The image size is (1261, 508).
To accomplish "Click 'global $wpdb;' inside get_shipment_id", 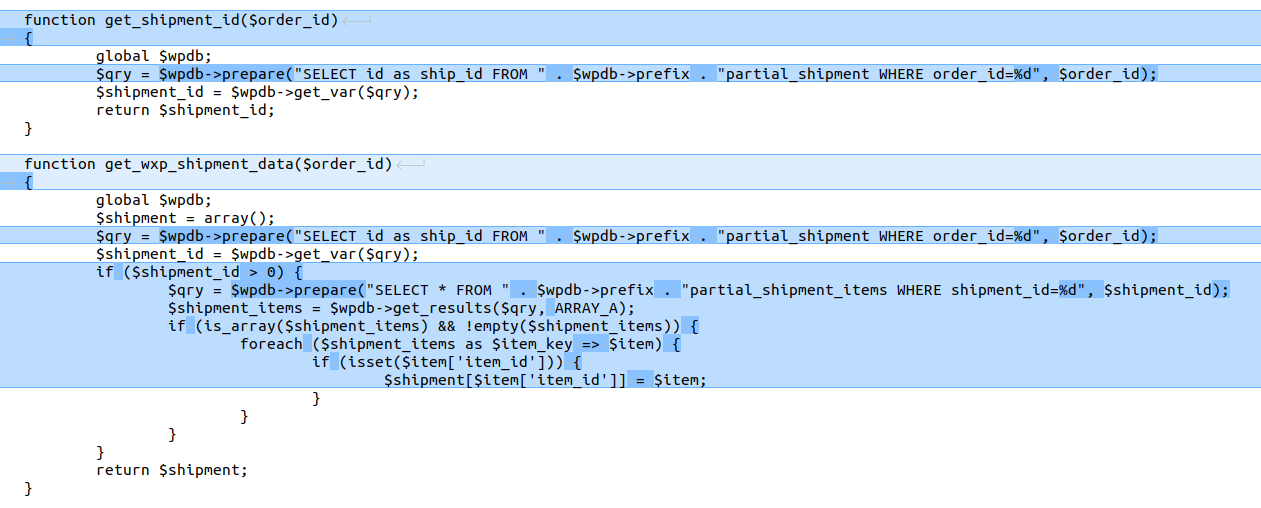I will click(154, 56).
